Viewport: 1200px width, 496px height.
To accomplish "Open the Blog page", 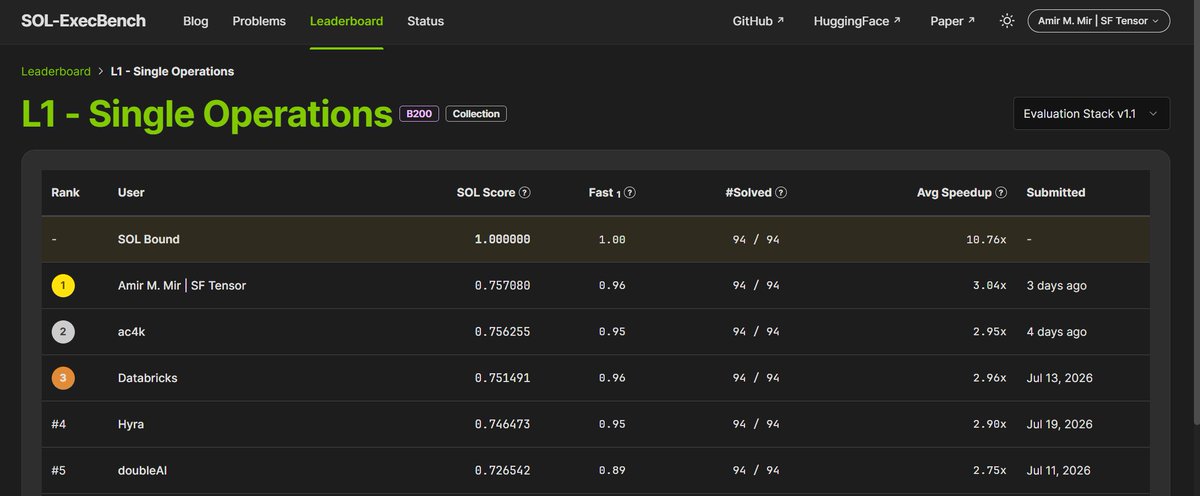I will coord(196,21).
